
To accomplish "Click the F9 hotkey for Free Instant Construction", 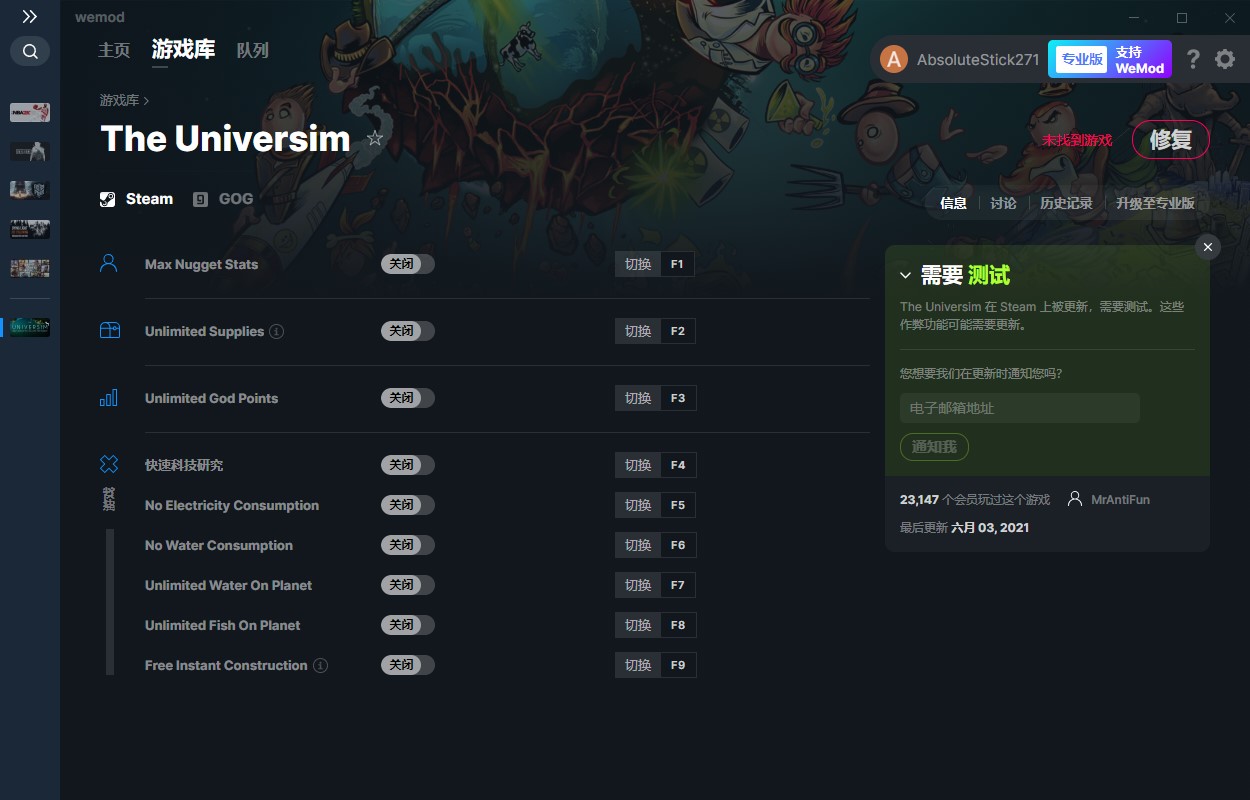I will [678, 665].
